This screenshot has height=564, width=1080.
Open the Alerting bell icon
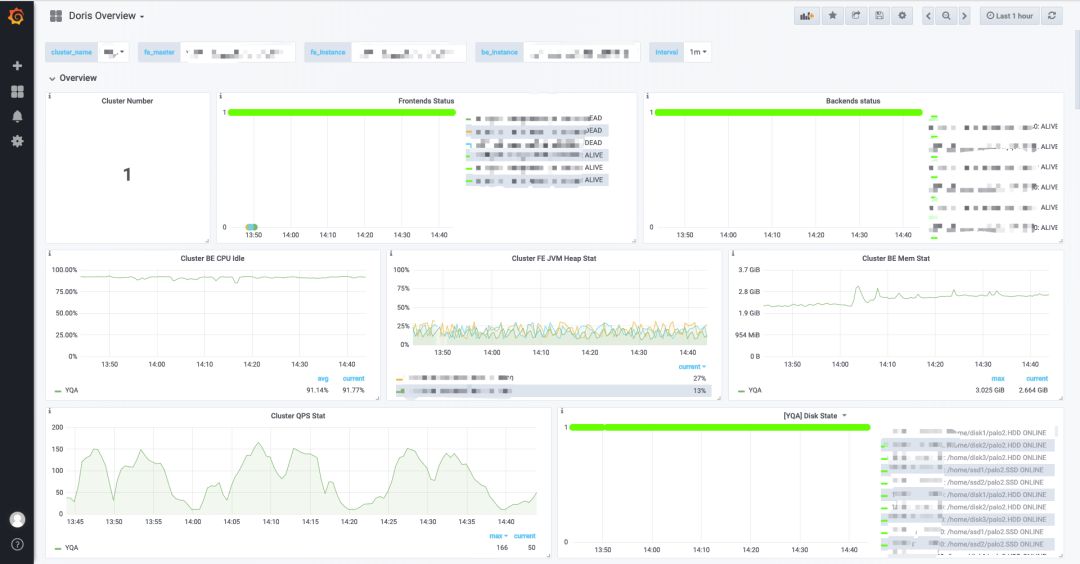coord(17,116)
